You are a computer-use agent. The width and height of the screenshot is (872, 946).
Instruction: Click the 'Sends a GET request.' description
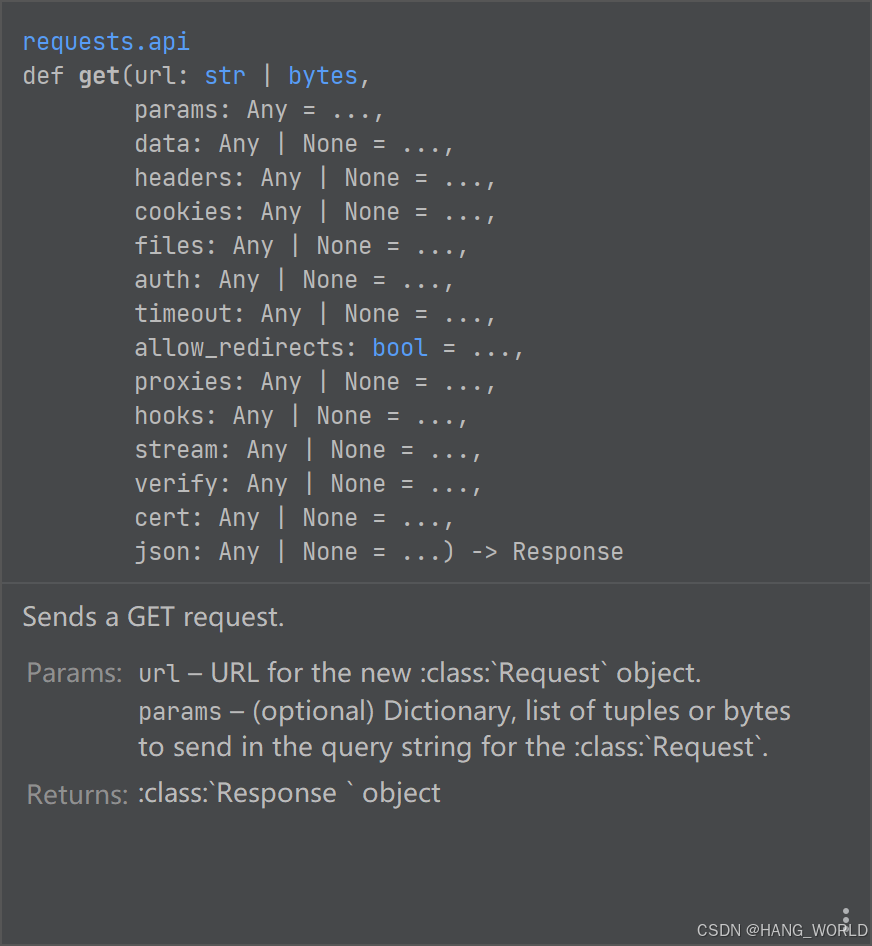[x=153, y=617]
